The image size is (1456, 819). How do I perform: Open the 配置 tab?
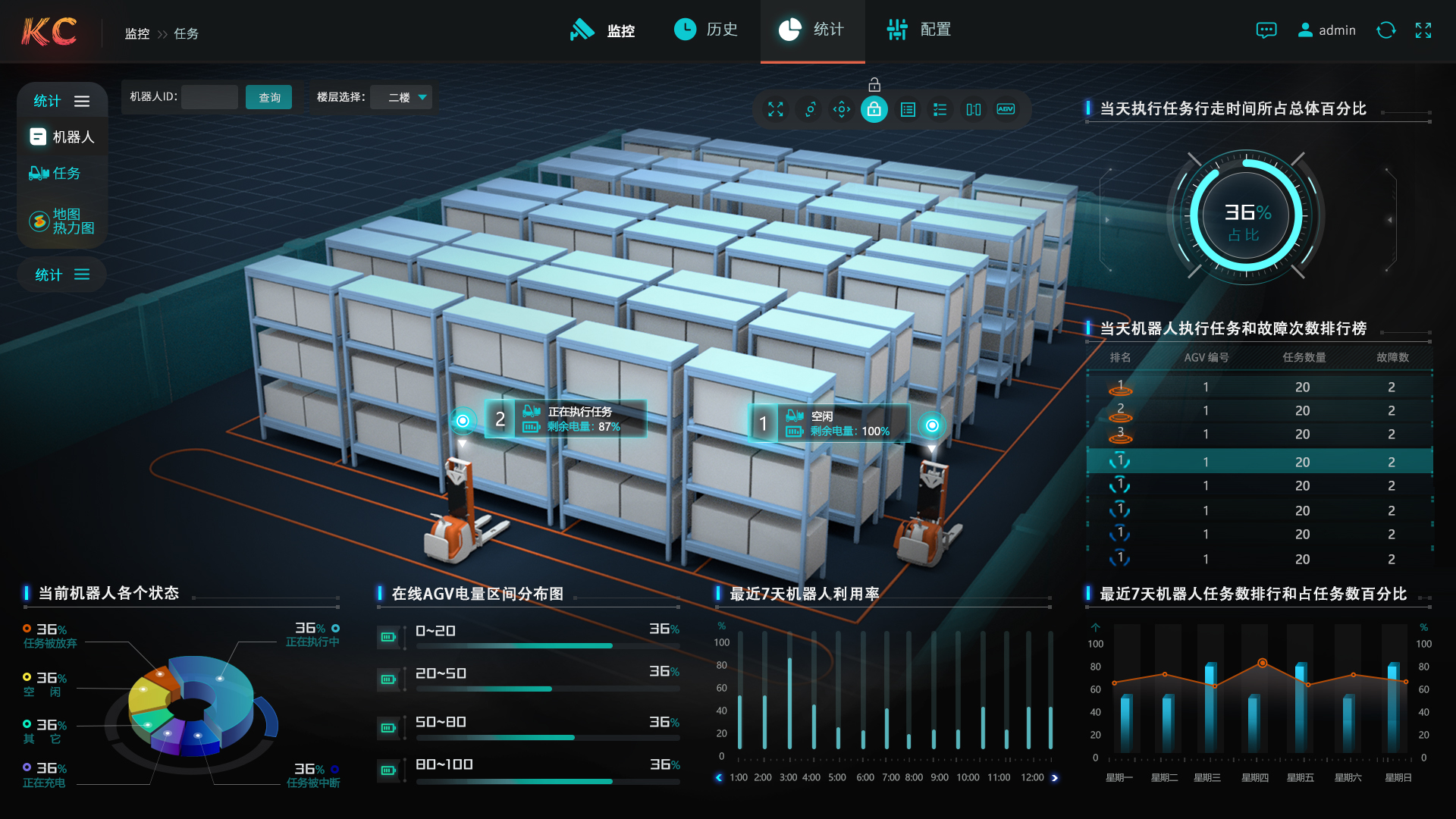919,30
